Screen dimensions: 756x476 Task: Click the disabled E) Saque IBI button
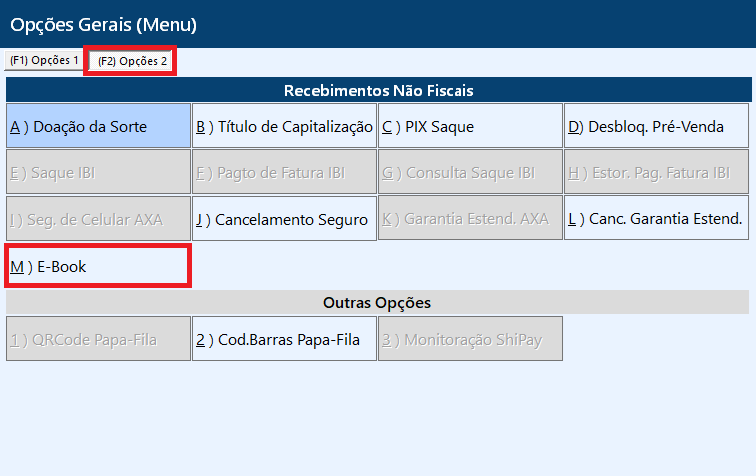click(x=98, y=172)
